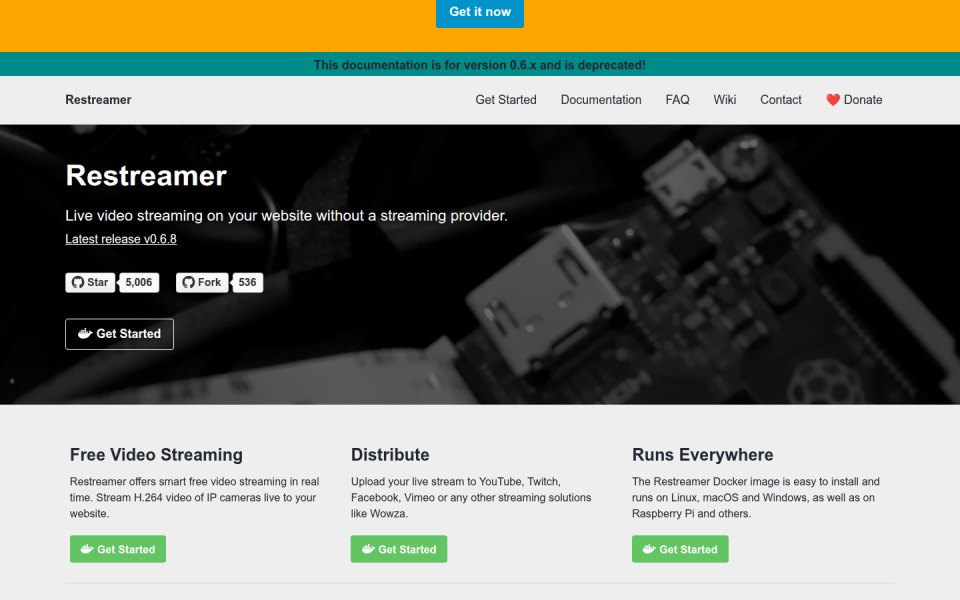960x600 pixels.
Task: Click whale icon in Free Video Streaming button
Action: point(87,549)
